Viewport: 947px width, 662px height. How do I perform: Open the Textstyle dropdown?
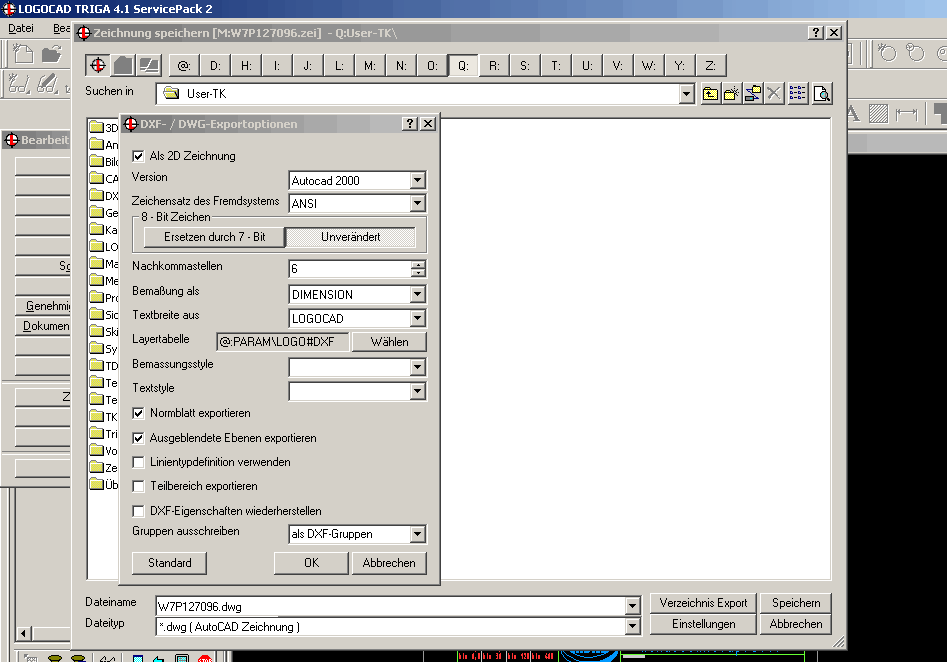click(x=417, y=391)
